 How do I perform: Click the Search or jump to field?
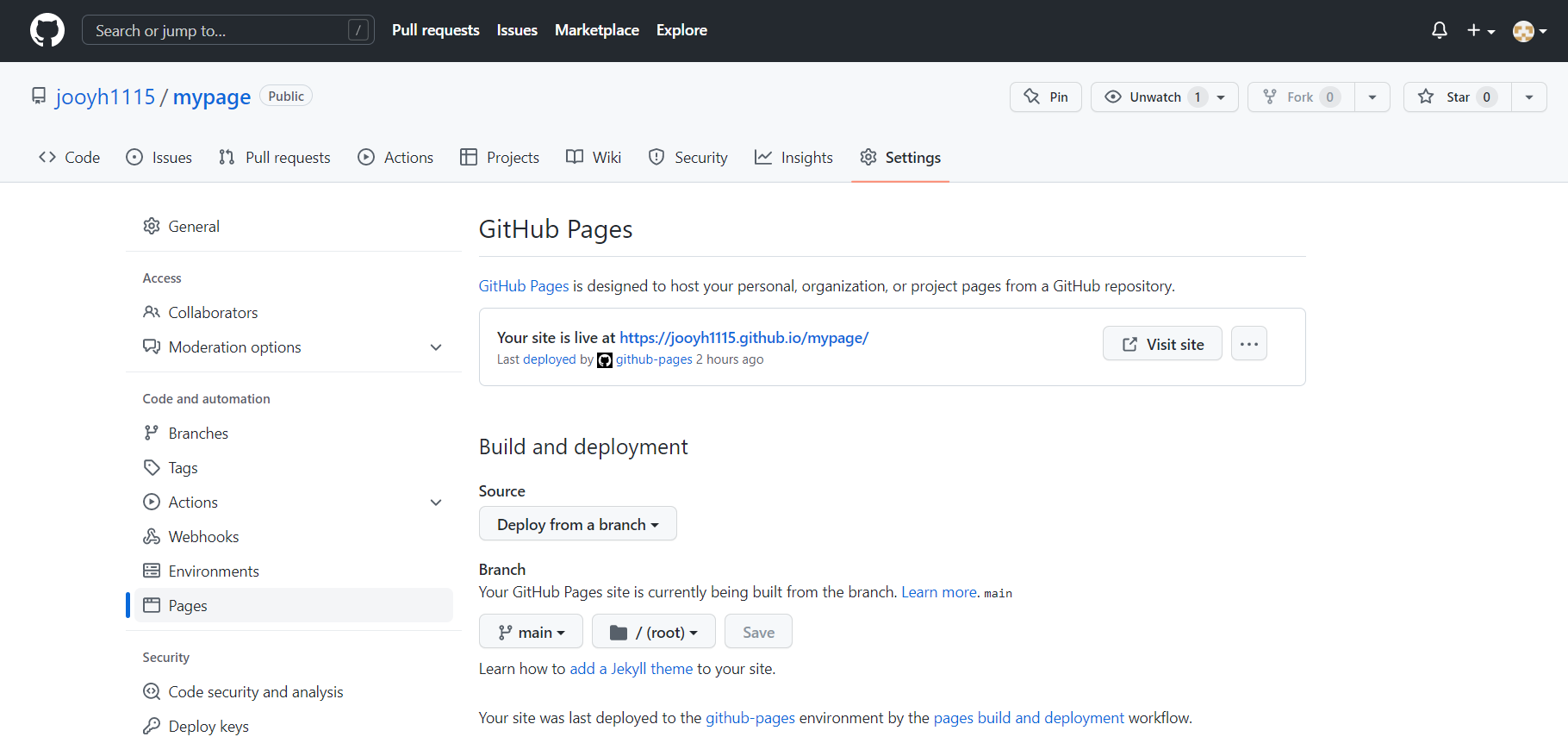click(228, 30)
